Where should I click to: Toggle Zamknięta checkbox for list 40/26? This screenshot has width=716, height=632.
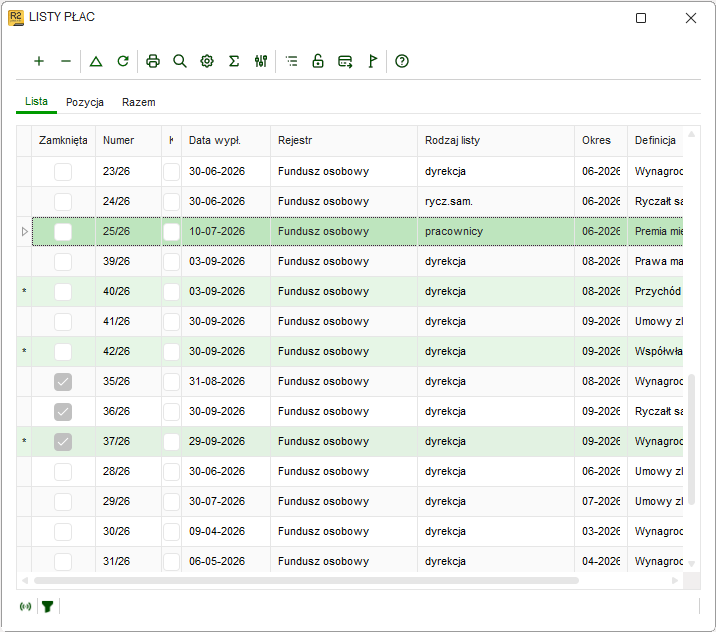(x=63, y=292)
